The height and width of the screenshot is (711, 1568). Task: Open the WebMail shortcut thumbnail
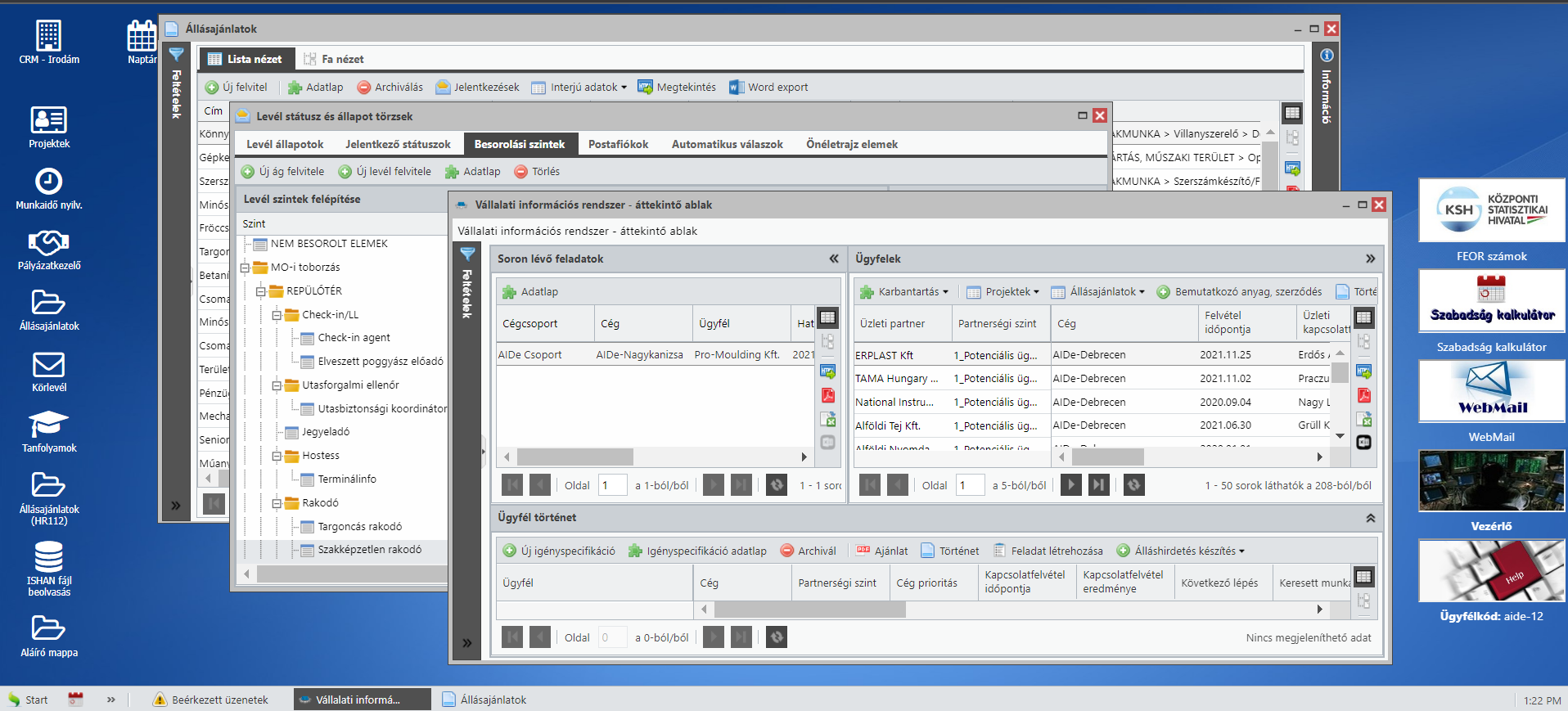(x=1491, y=391)
